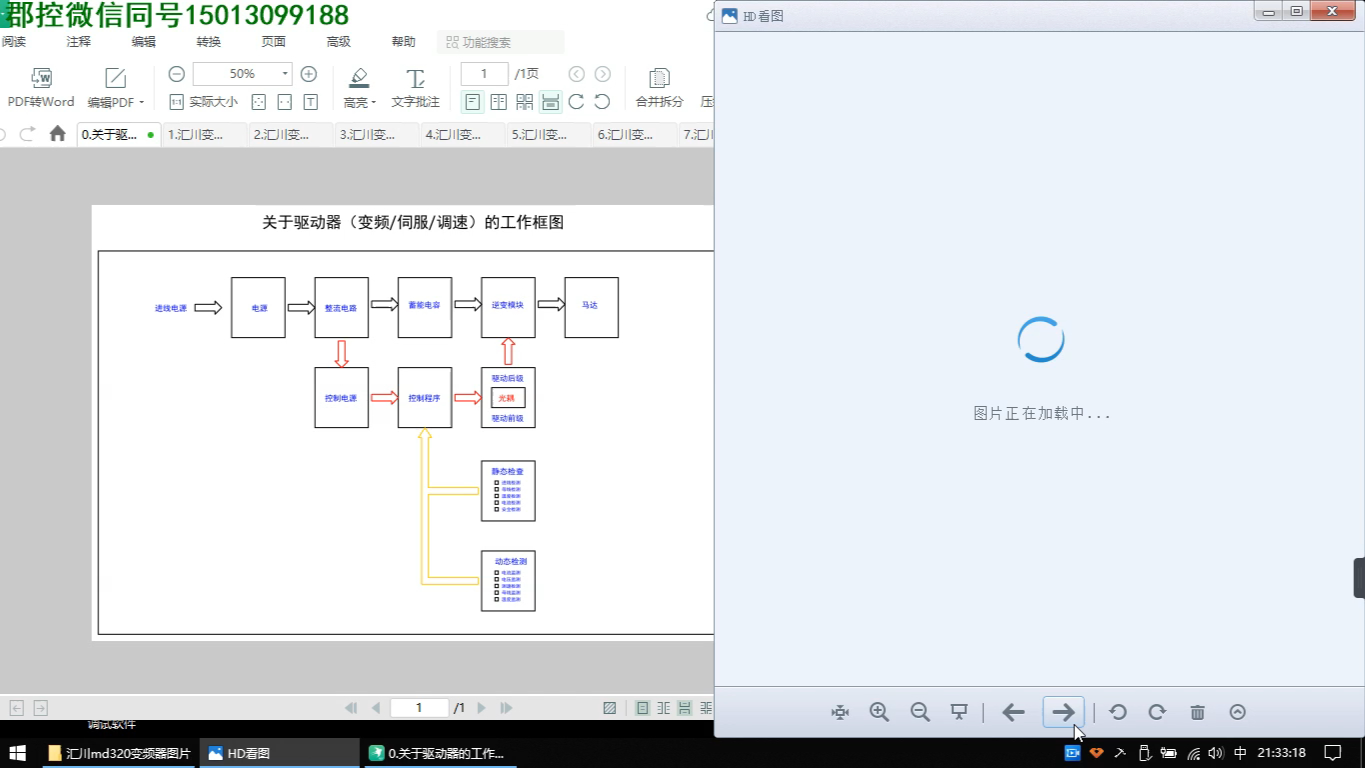Switch to the 1.汇川变... document tab
1365x768 pixels.
click(x=205, y=134)
